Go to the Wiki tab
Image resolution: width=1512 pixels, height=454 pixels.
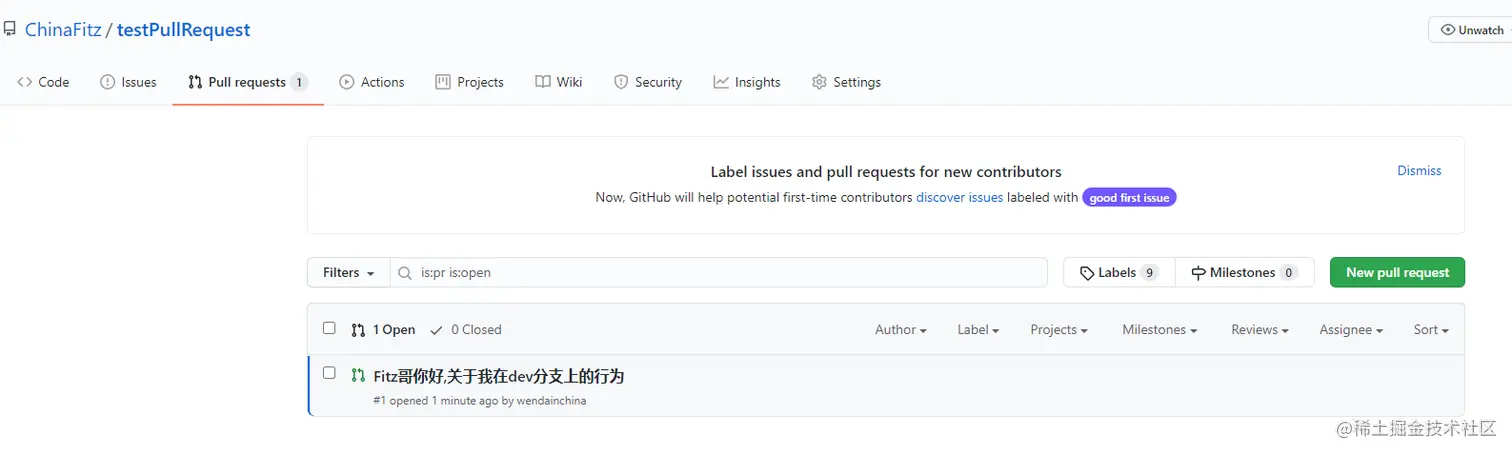coord(558,82)
